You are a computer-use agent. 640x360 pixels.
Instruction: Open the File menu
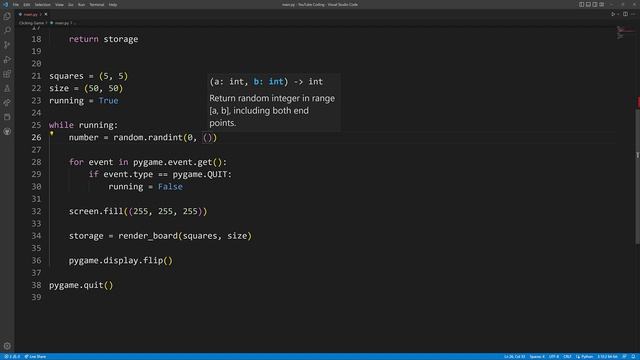coord(16,4)
